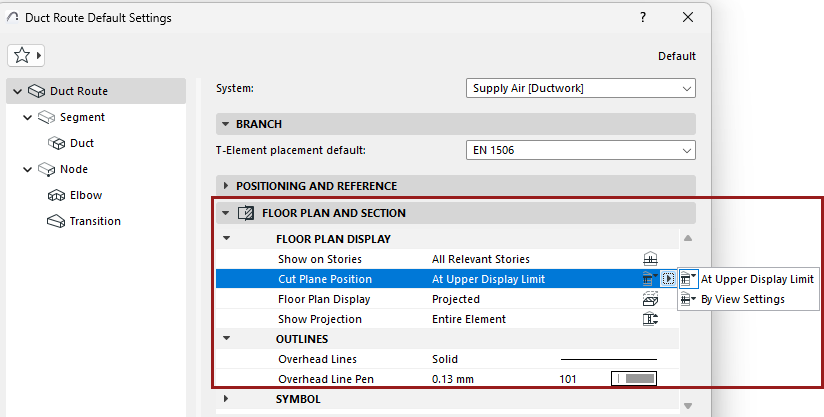The image size is (824, 417).
Task: Close the Duct Route Default Settings dialog
Action: pyautogui.click(x=688, y=17)
